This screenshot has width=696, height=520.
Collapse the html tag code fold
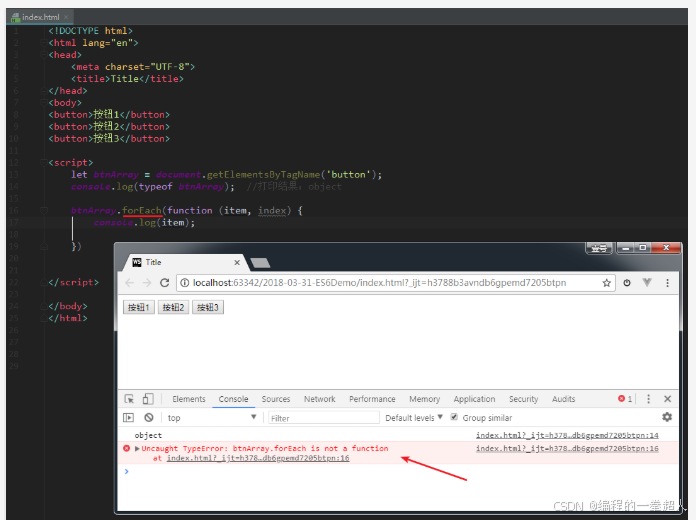coord(44,43)
